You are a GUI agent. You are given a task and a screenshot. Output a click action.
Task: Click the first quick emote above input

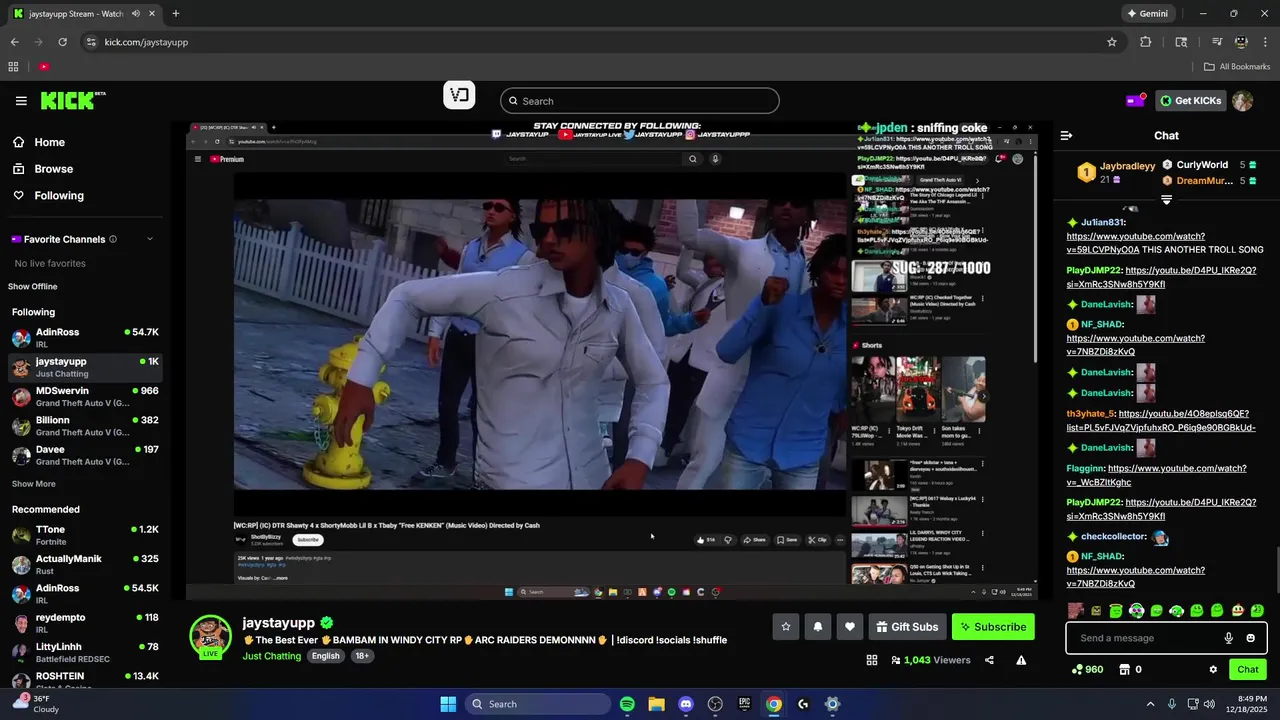[x=1075, y=610]
